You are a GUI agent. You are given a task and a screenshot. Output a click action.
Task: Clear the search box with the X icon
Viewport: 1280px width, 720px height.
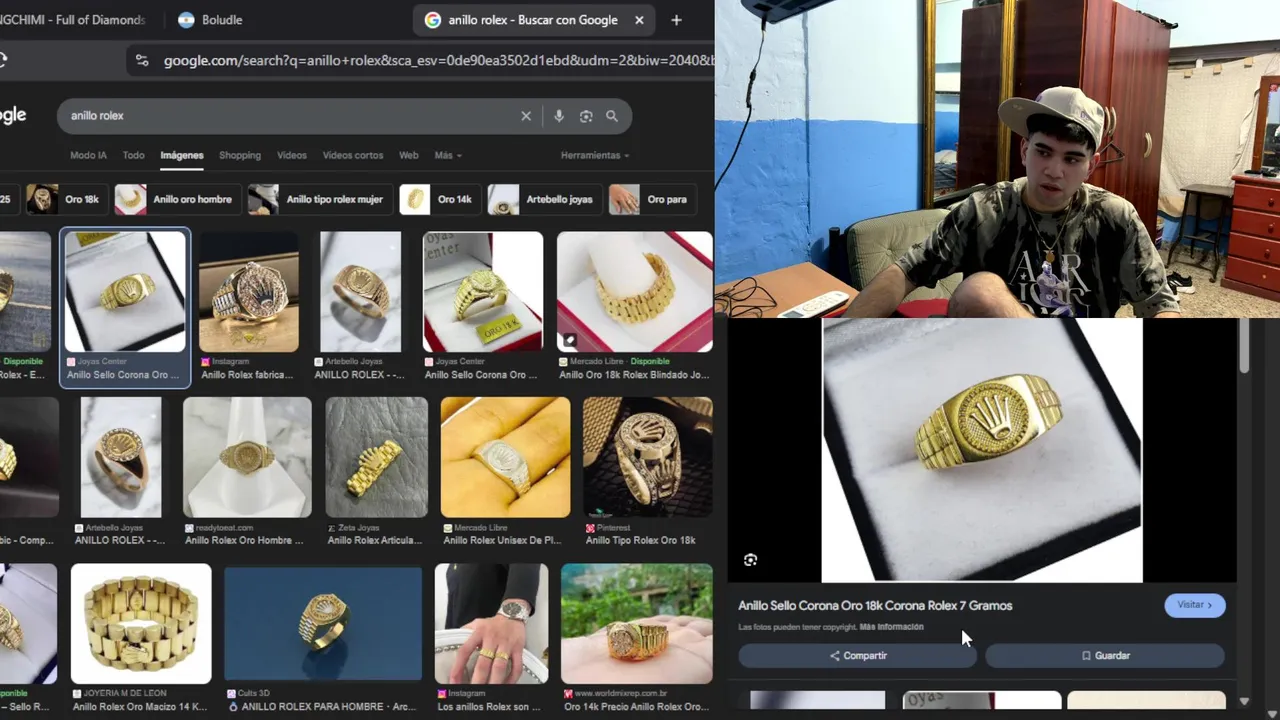pyautogui.click(x=526, y=116)
